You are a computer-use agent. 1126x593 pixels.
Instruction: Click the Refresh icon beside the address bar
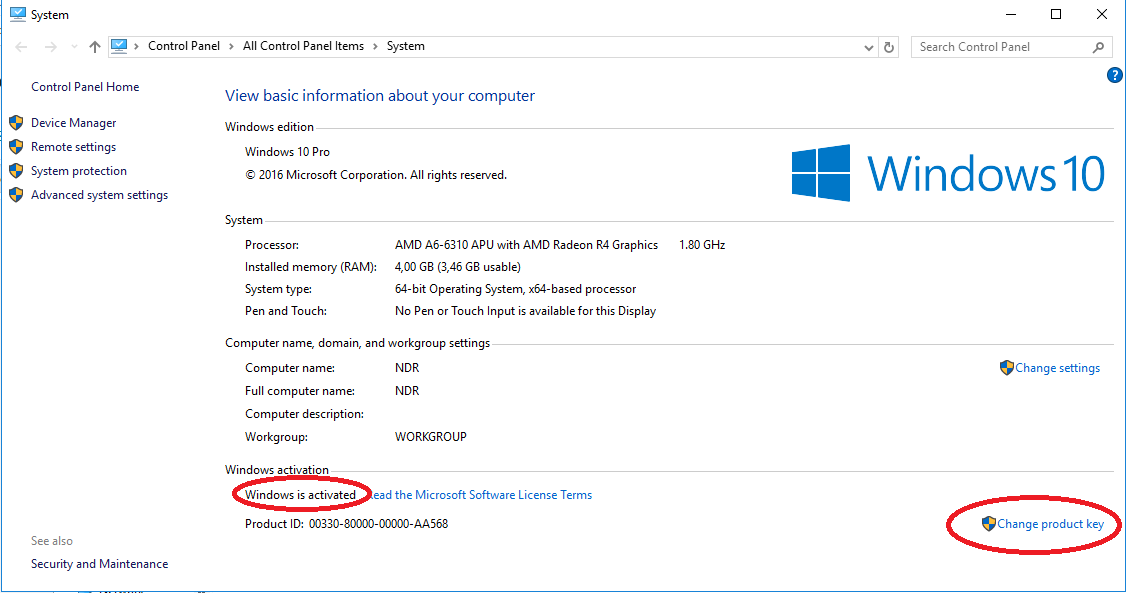[889, 46]
